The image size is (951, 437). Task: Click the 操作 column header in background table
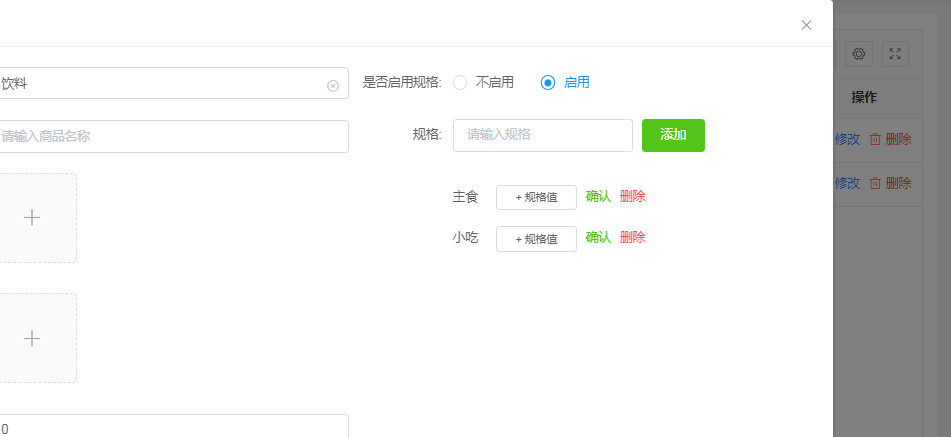[864, 98]
